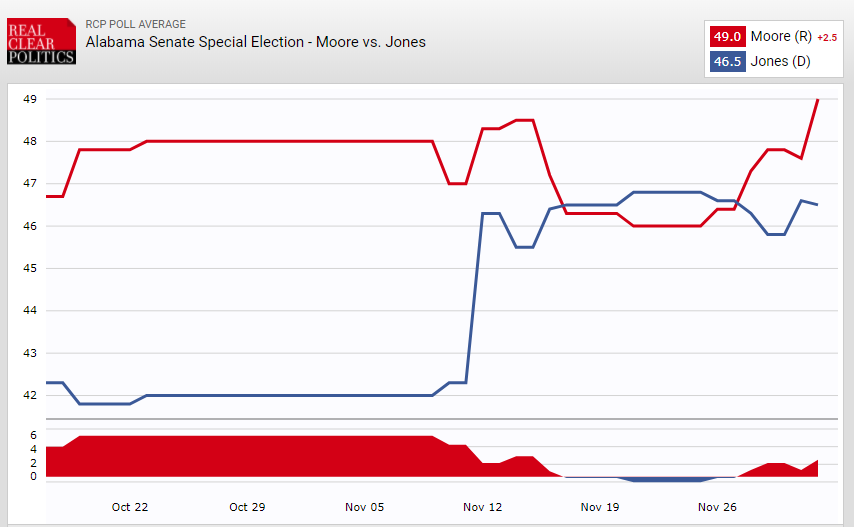
Task: Select the Jones (D) legend label
Action: tap(780, 62)
